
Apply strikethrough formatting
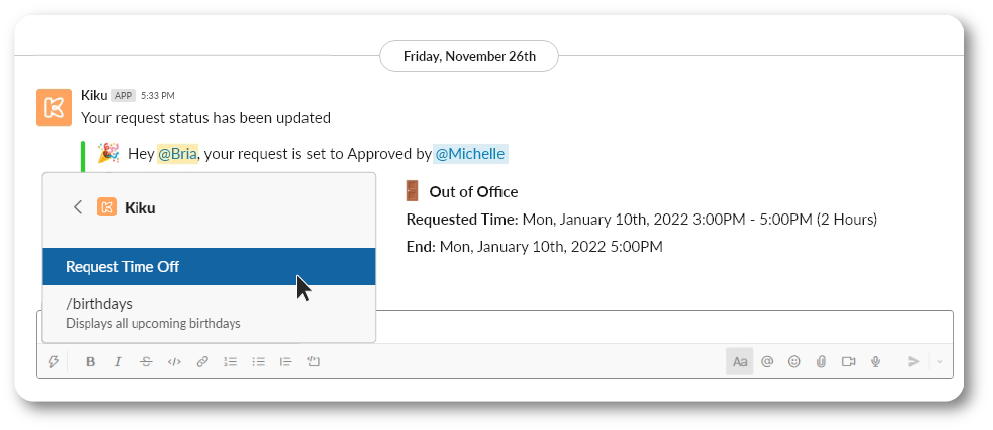146,362
